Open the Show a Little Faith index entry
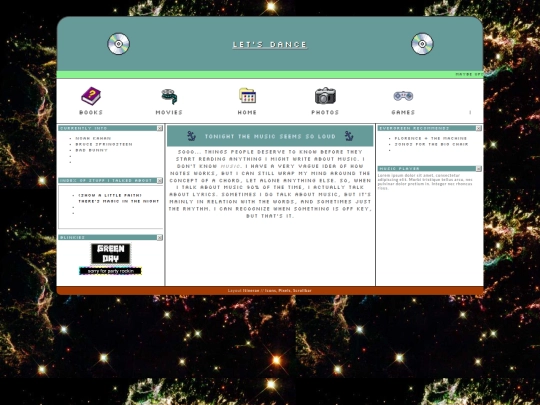The height and width of the screenshot is (405, 540). coord(119,198)
